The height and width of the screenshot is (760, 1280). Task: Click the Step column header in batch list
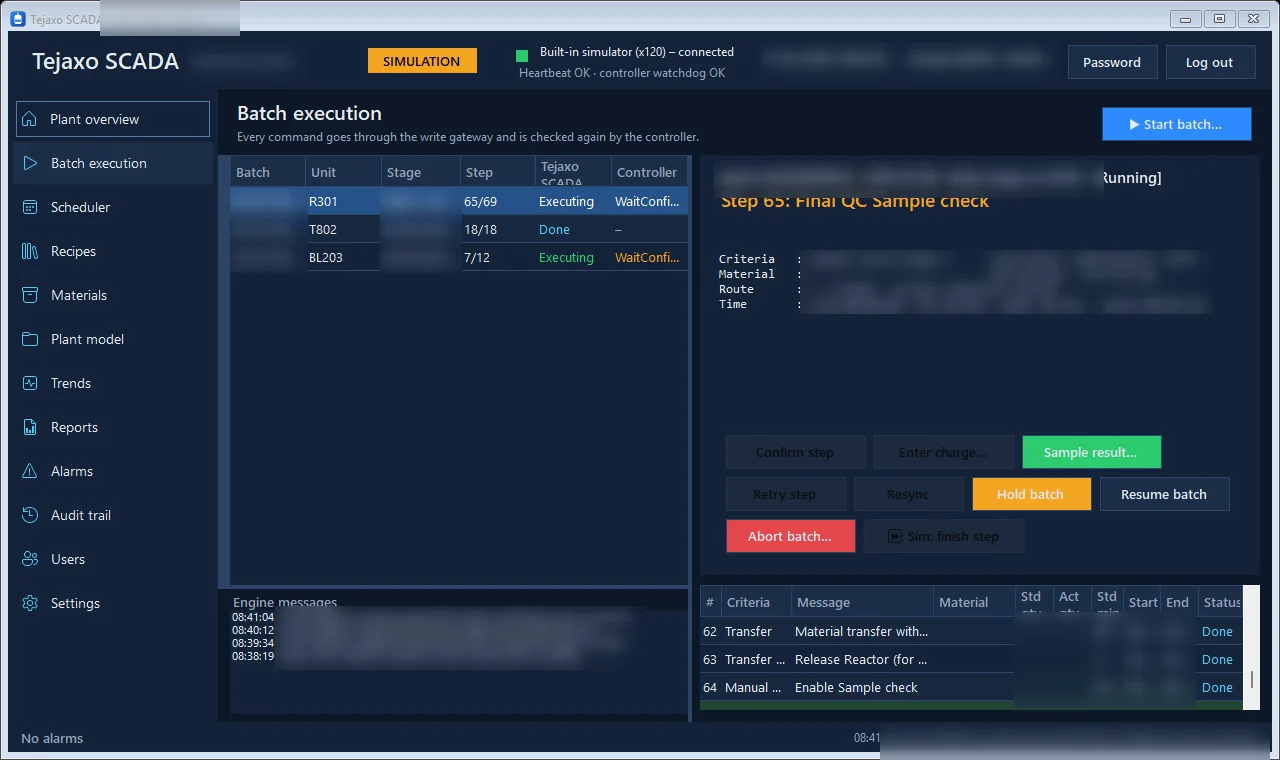point(497,172)
